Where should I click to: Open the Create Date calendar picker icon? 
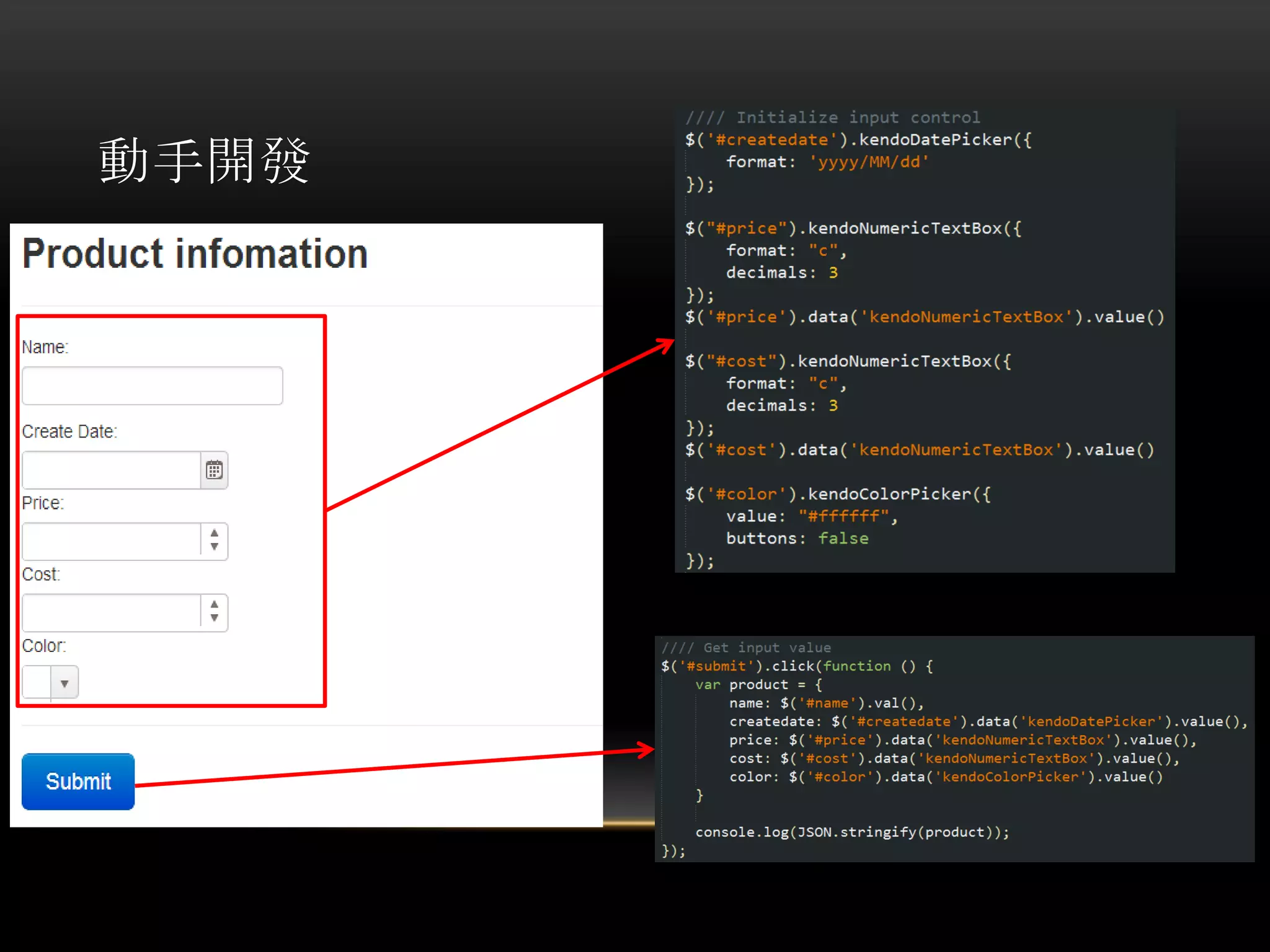[x=214, y=470]
